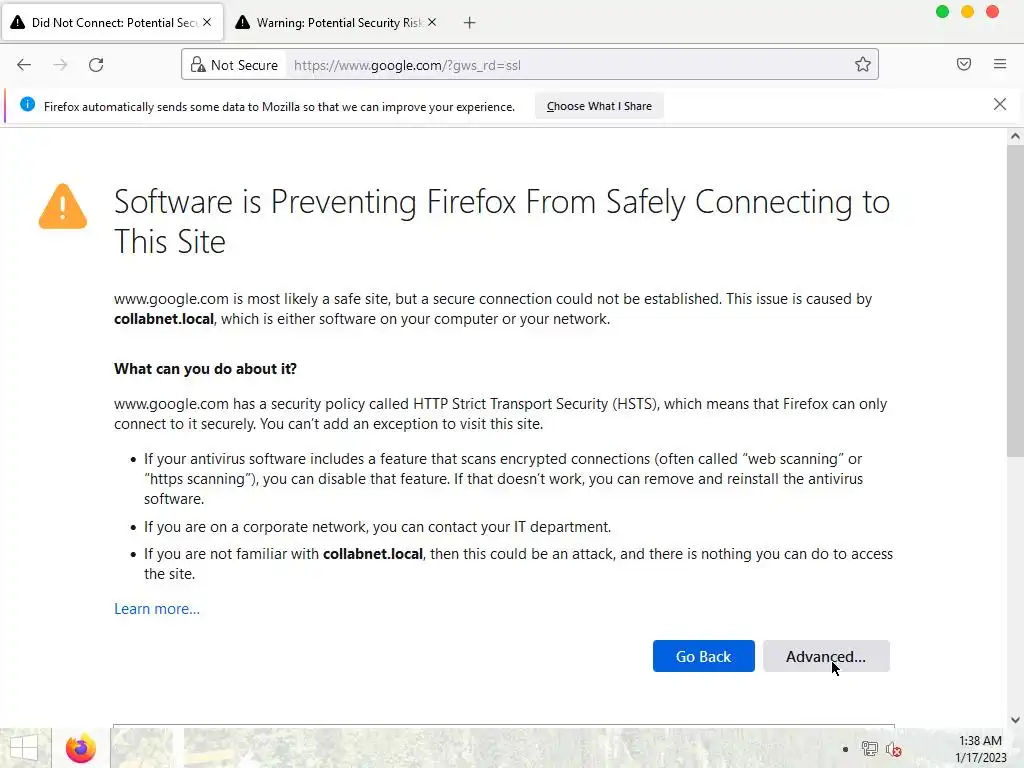Click the muted volume tray icon
Screen dimensions: 1024x768
click(x=894, y=749)
